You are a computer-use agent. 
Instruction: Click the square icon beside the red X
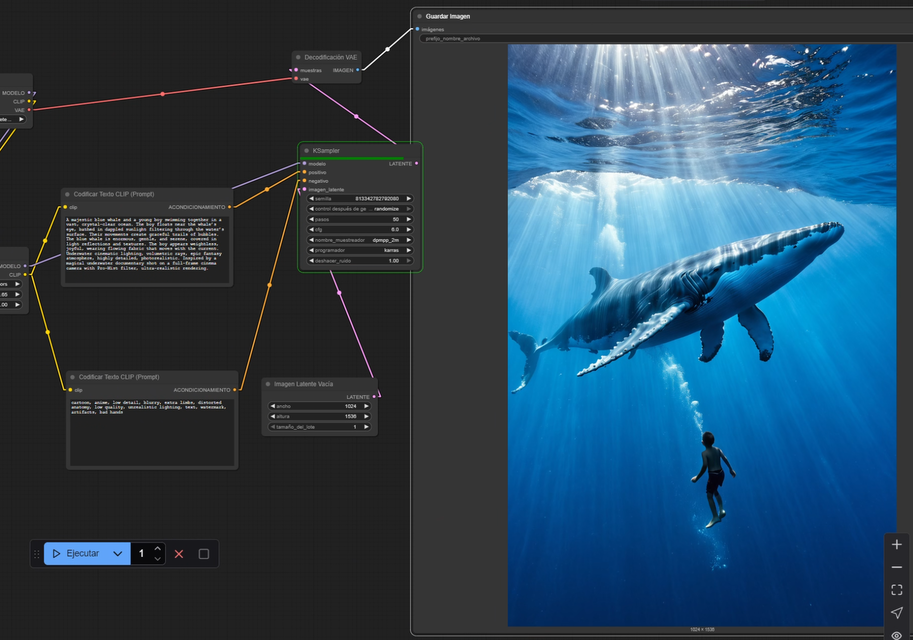[x=204, y=554]
